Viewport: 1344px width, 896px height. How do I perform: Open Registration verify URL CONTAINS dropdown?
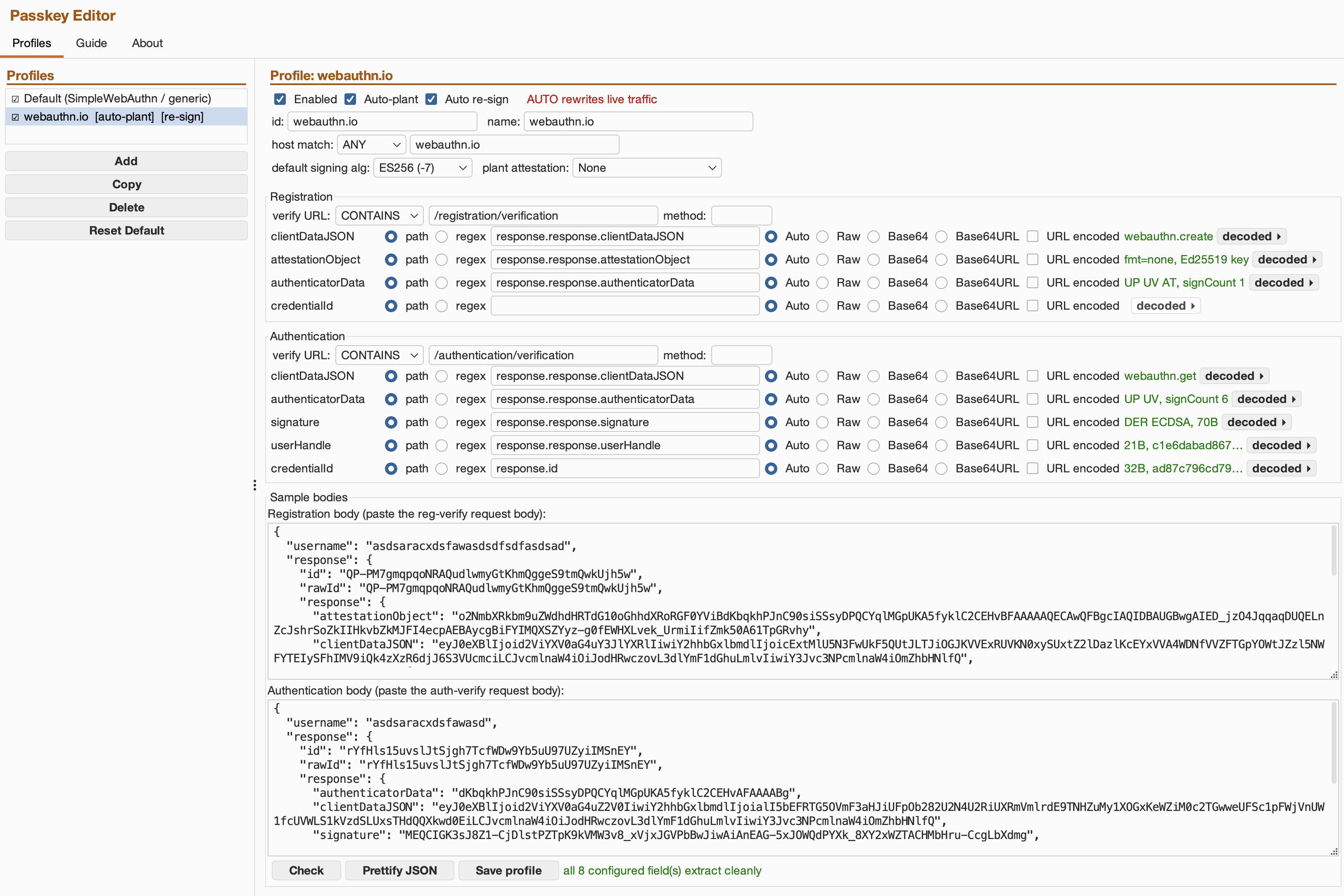(379, 216)
